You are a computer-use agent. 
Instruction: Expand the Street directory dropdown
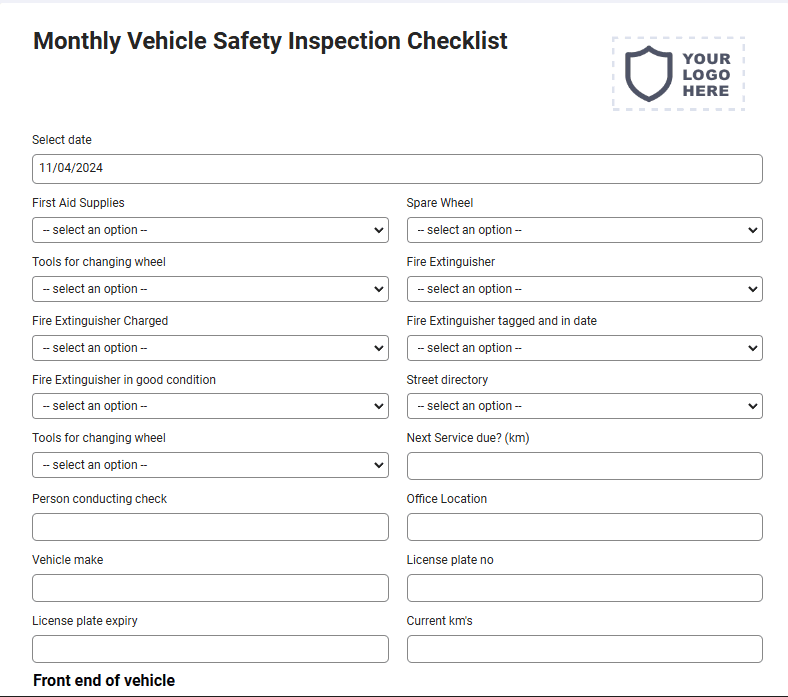[x=584, y=406]
